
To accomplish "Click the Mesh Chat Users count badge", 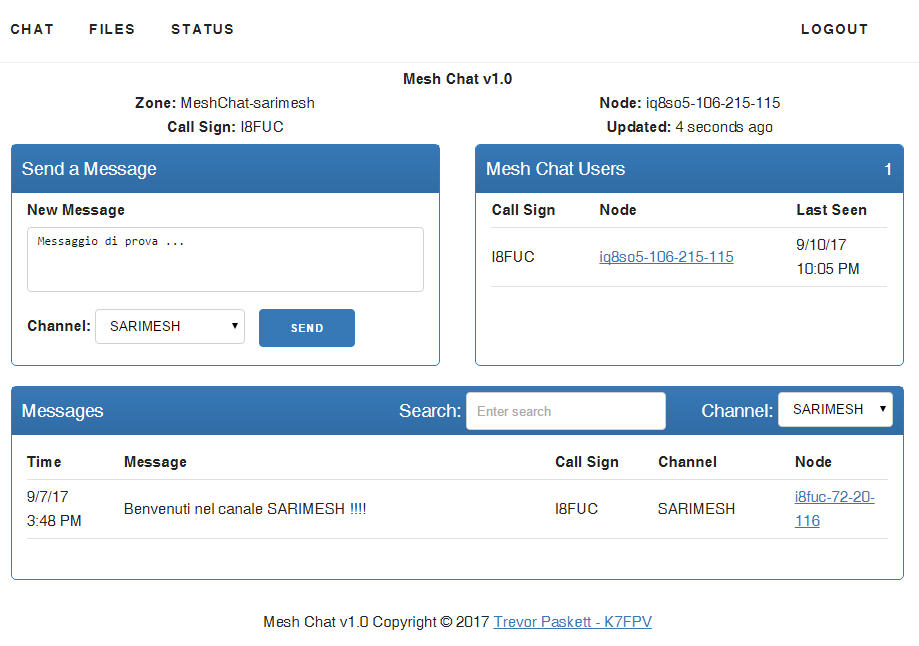I will 888,169.
